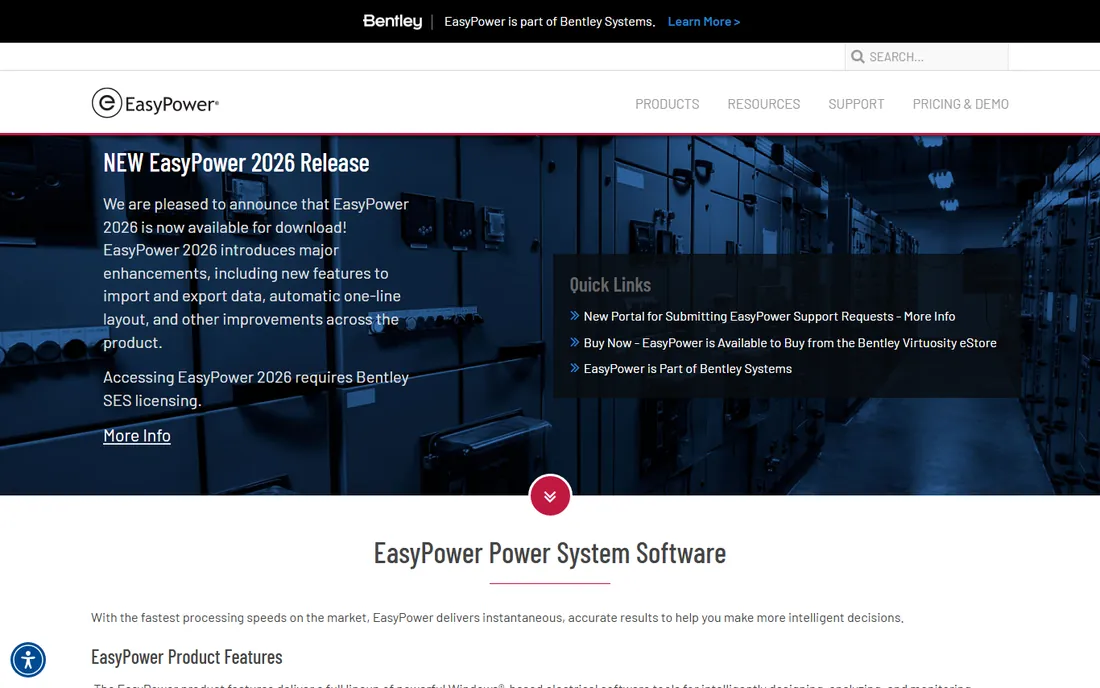1100x688 pixels.
Task: Open EasyPower is Part of Bentley Systems link
Action: point(688,369)
